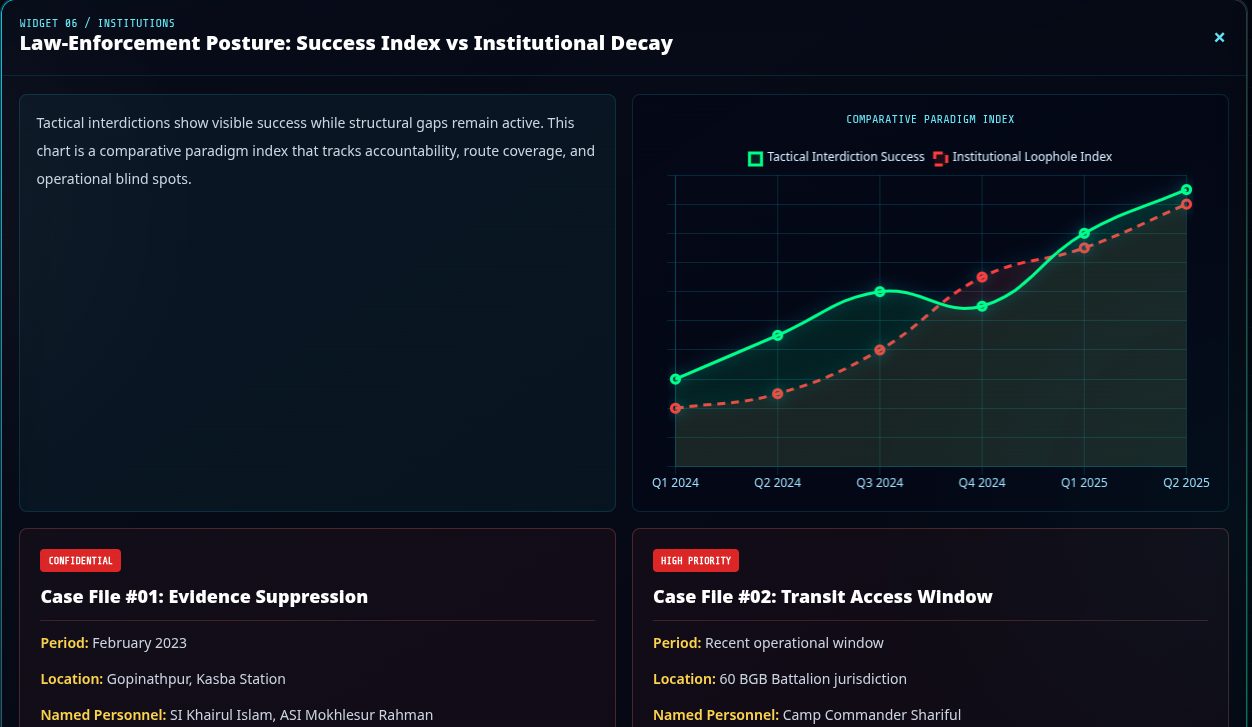
Task: Click the WIDGET 06 / INSTITUTIONS label
Action: pos(97,23)
